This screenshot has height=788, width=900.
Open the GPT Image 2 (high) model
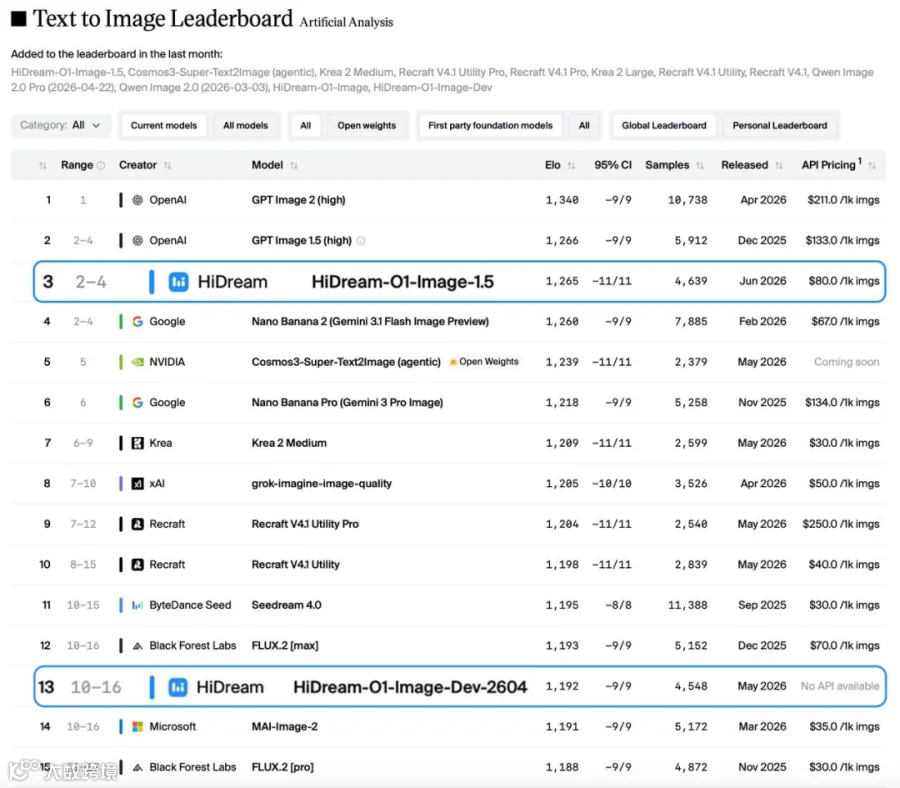(x=298, y=200)
